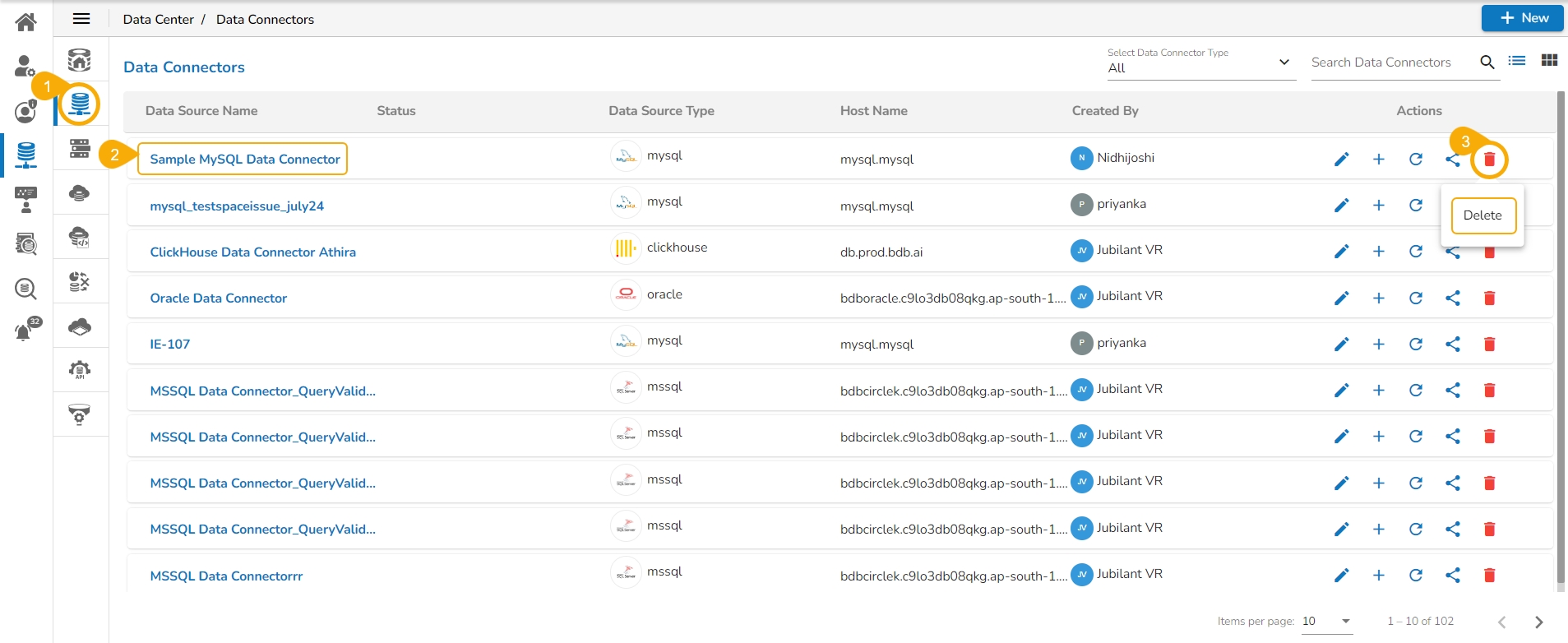Open Sample MySQL Data Connector link
Screen dimensions: 1568x643
[x=244, y=160]
